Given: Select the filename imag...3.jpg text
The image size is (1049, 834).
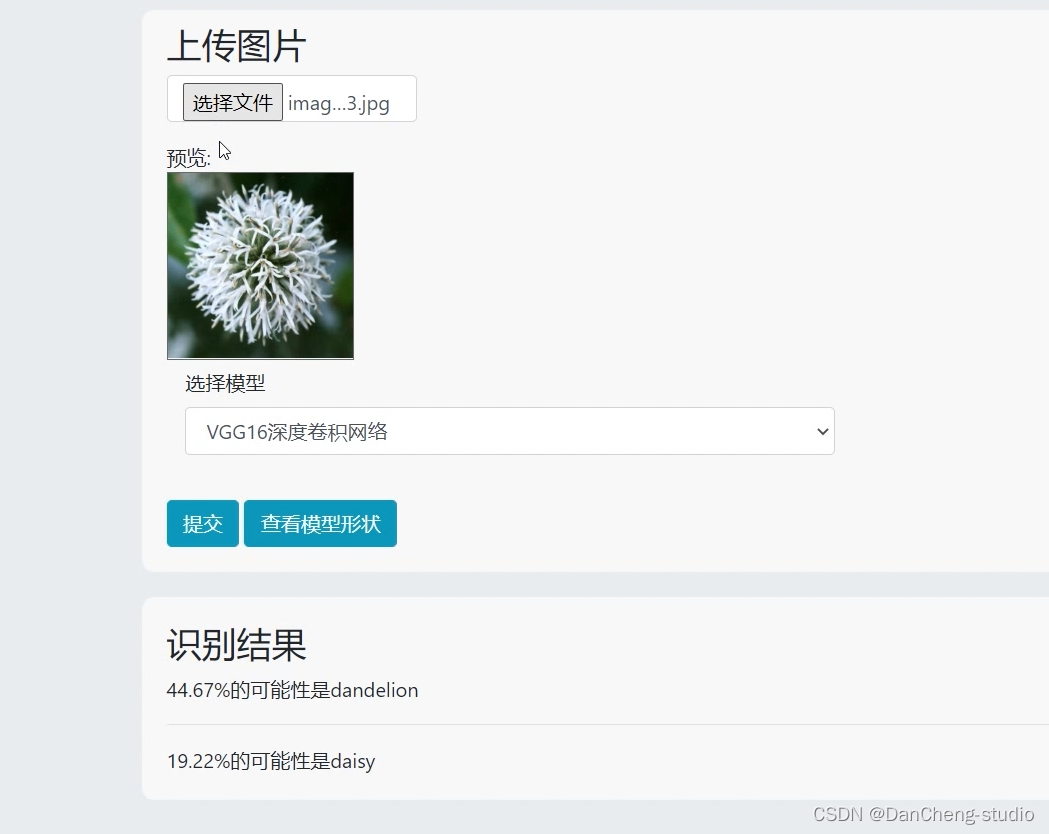Looking at the screenshot, I should 338,103.
